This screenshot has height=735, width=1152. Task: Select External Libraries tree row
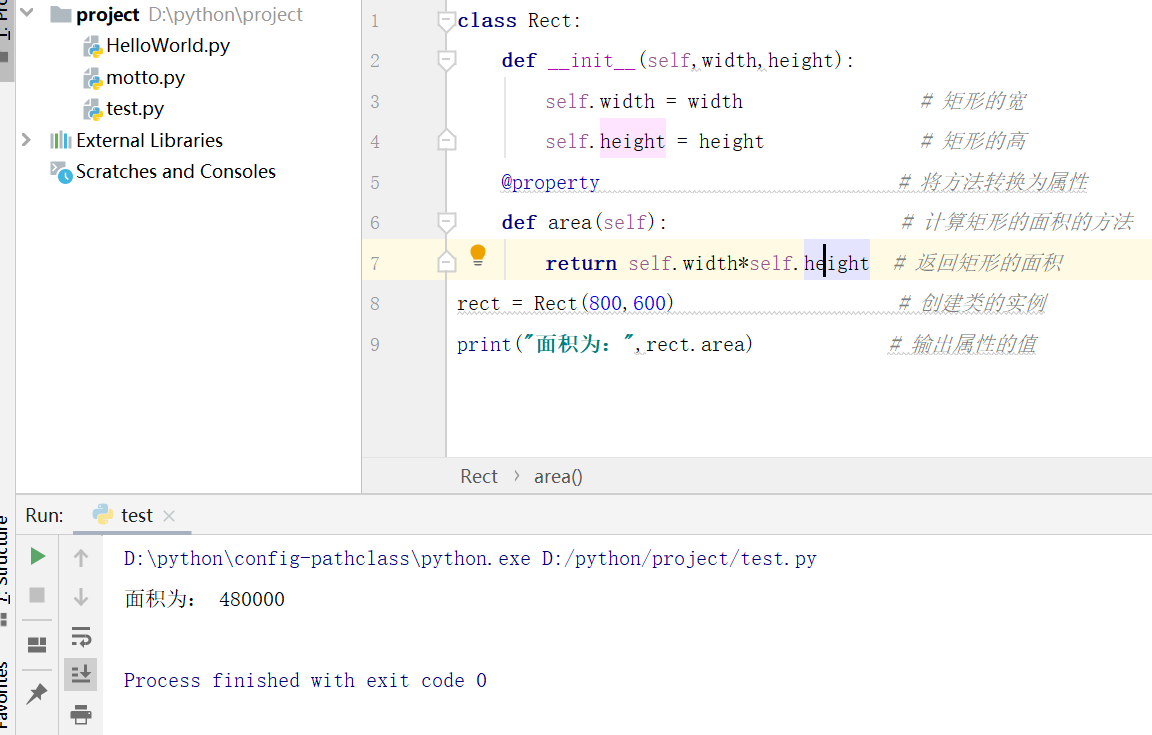[x=149, y=140]
